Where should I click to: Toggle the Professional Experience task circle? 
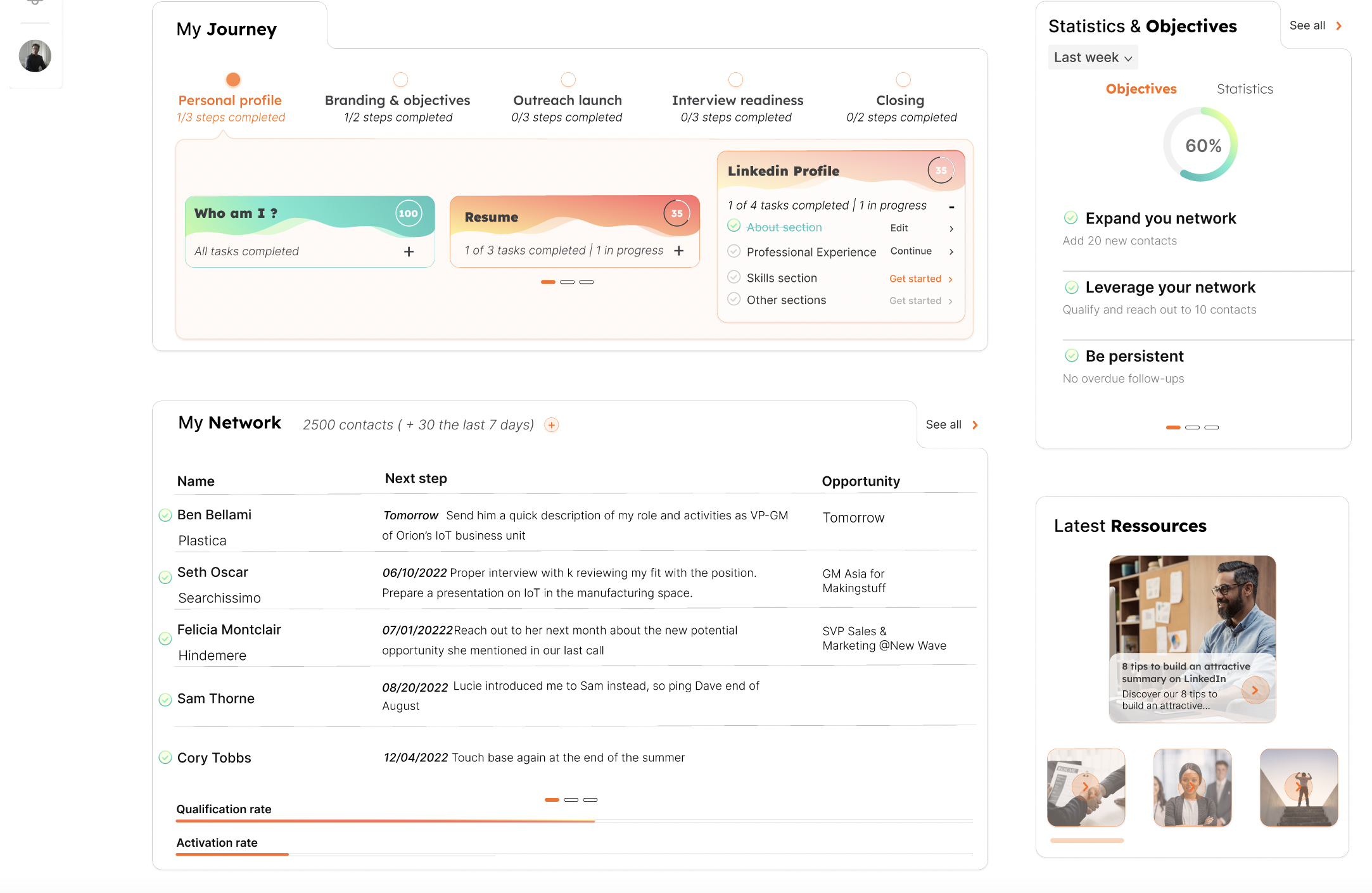tap(734, 251)
